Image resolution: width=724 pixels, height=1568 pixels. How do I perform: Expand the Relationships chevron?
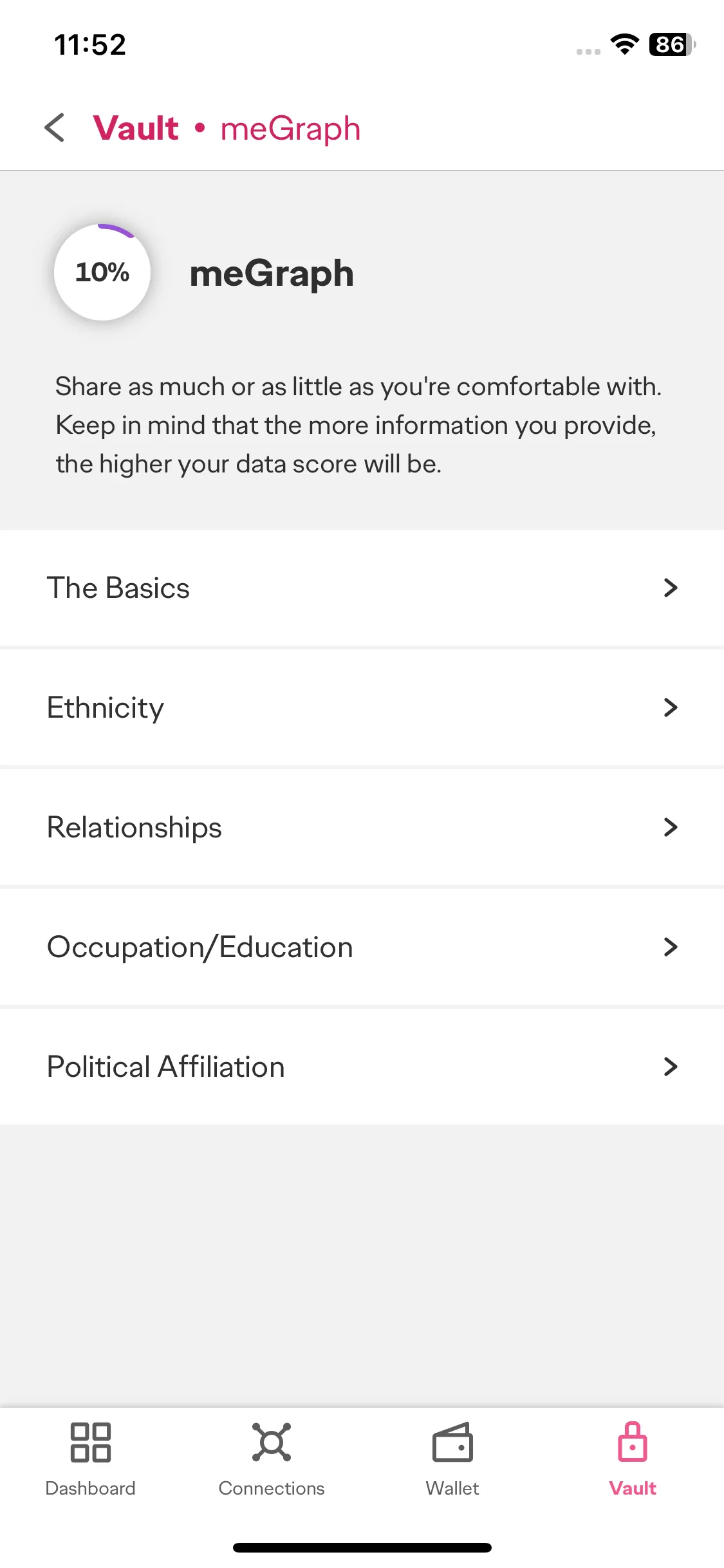671,827
